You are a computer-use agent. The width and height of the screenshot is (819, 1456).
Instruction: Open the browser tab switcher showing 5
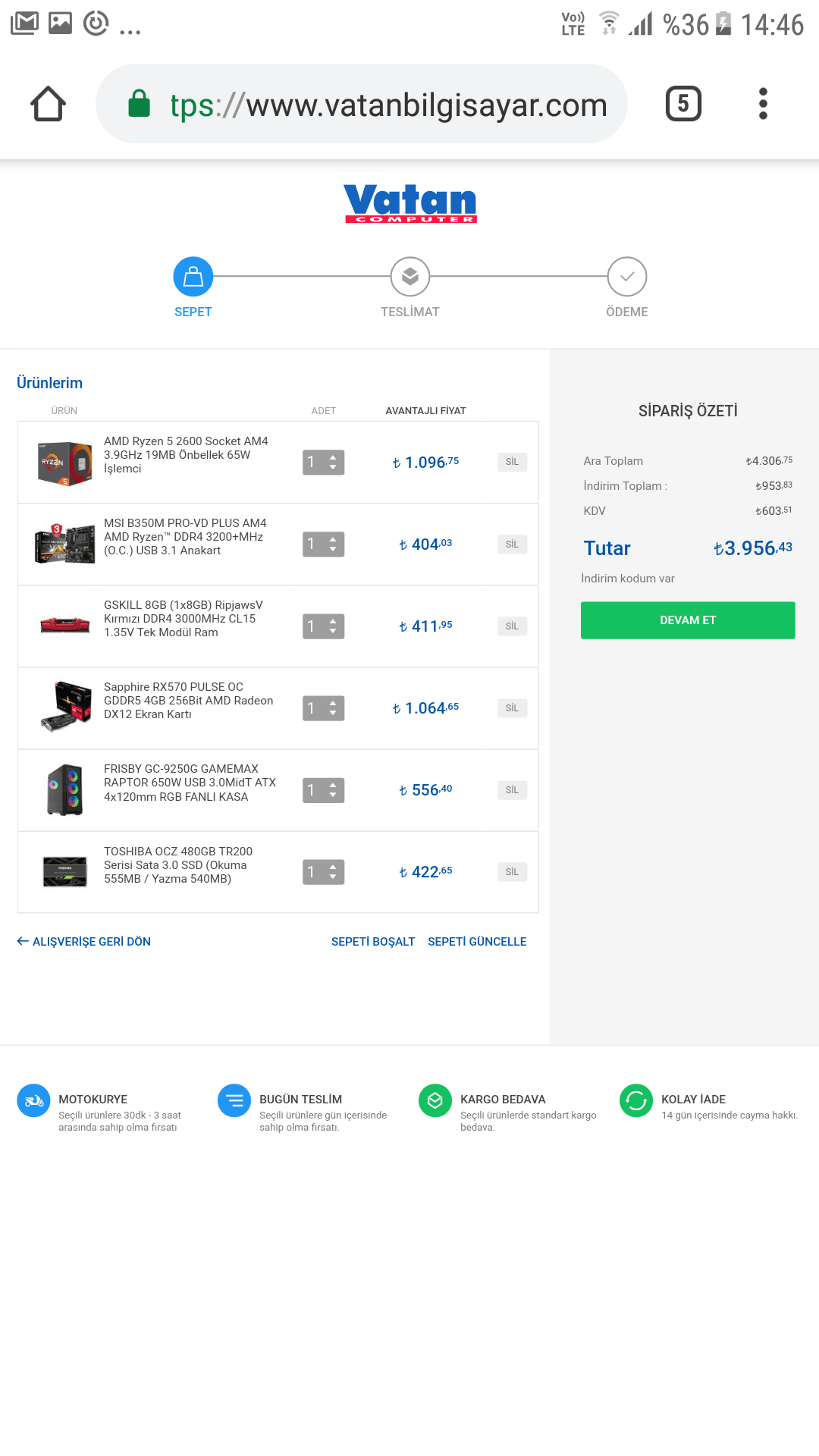(683, 104)
